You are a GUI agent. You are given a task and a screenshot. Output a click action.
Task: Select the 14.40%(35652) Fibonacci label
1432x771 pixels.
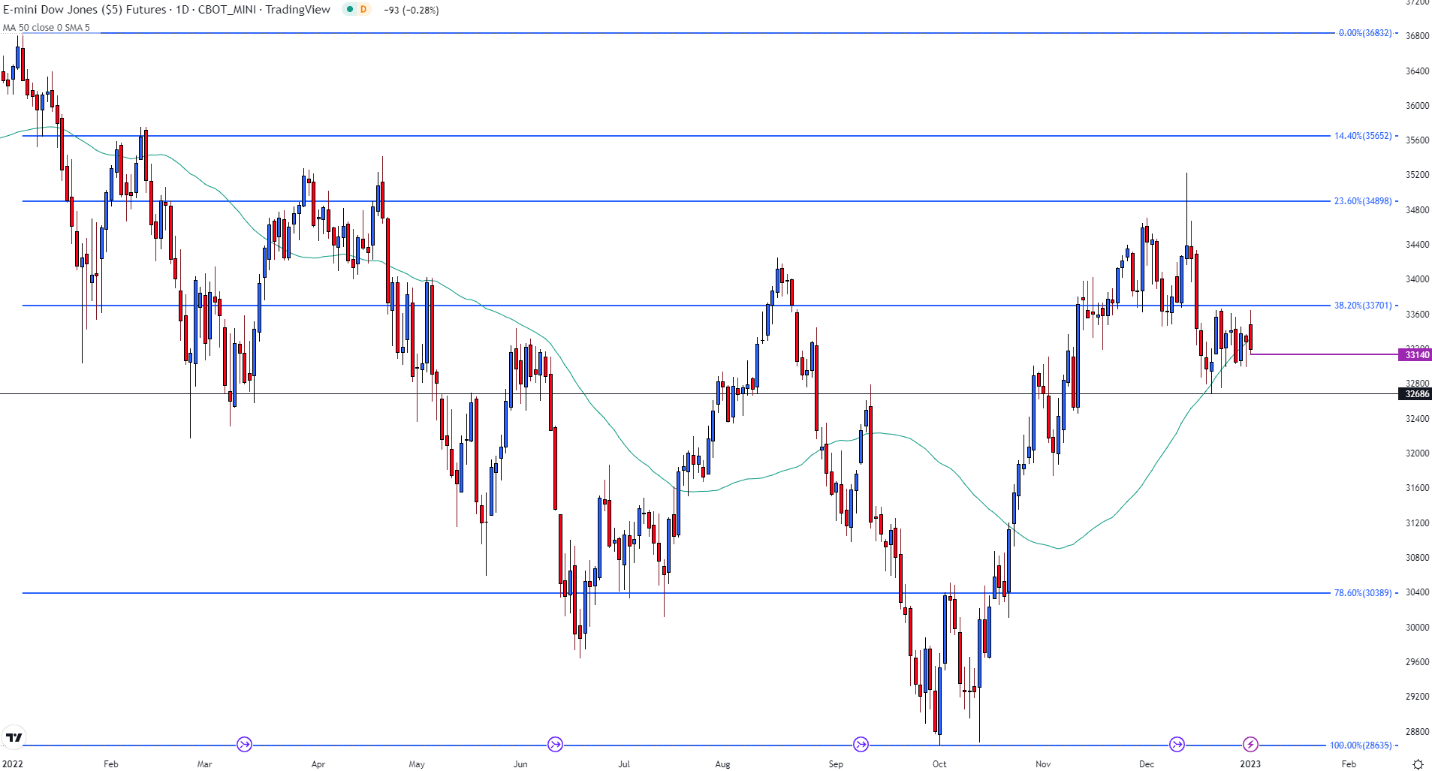(1362, 135)
